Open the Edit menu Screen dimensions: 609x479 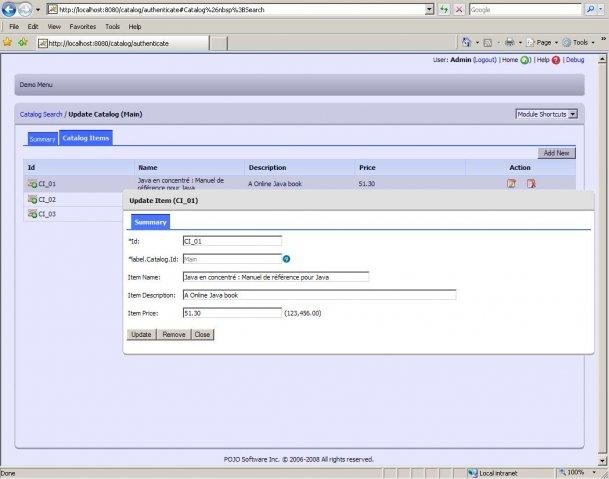(33, 27)
